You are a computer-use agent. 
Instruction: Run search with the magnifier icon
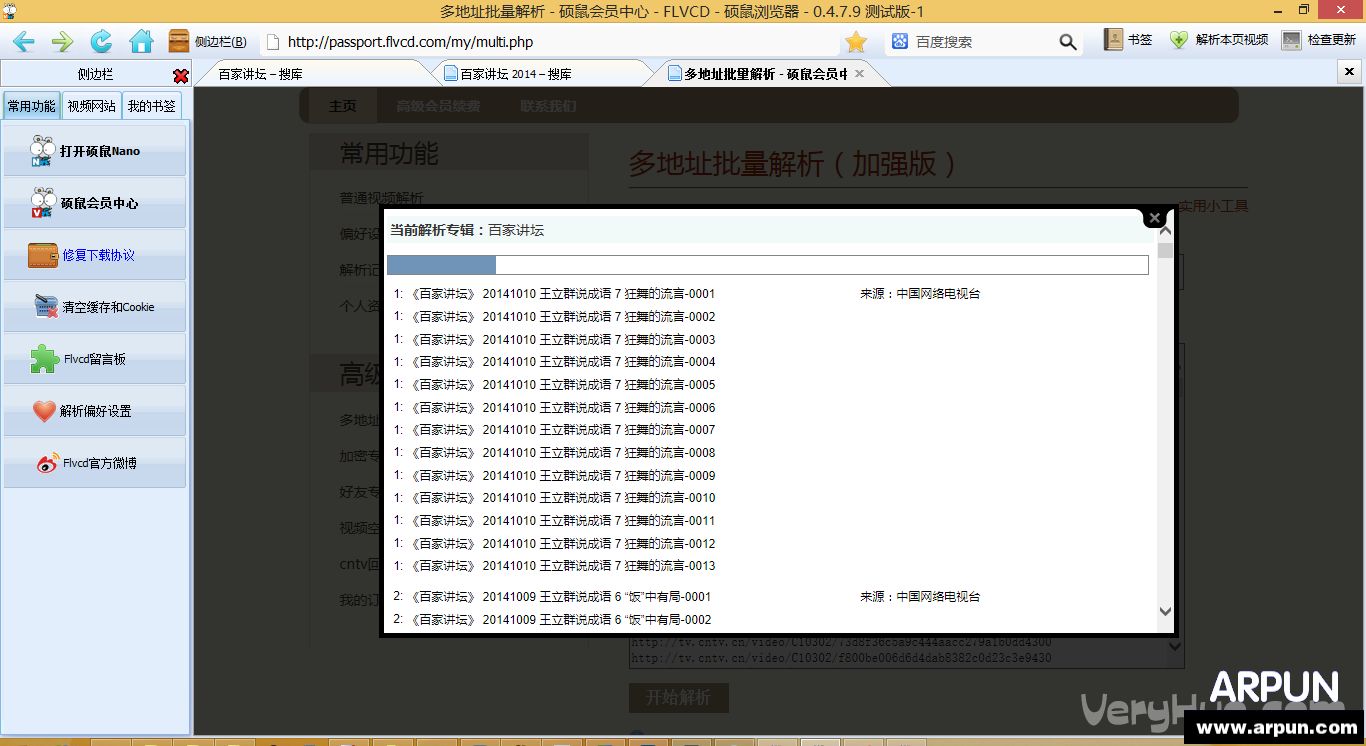[1068, 42]
